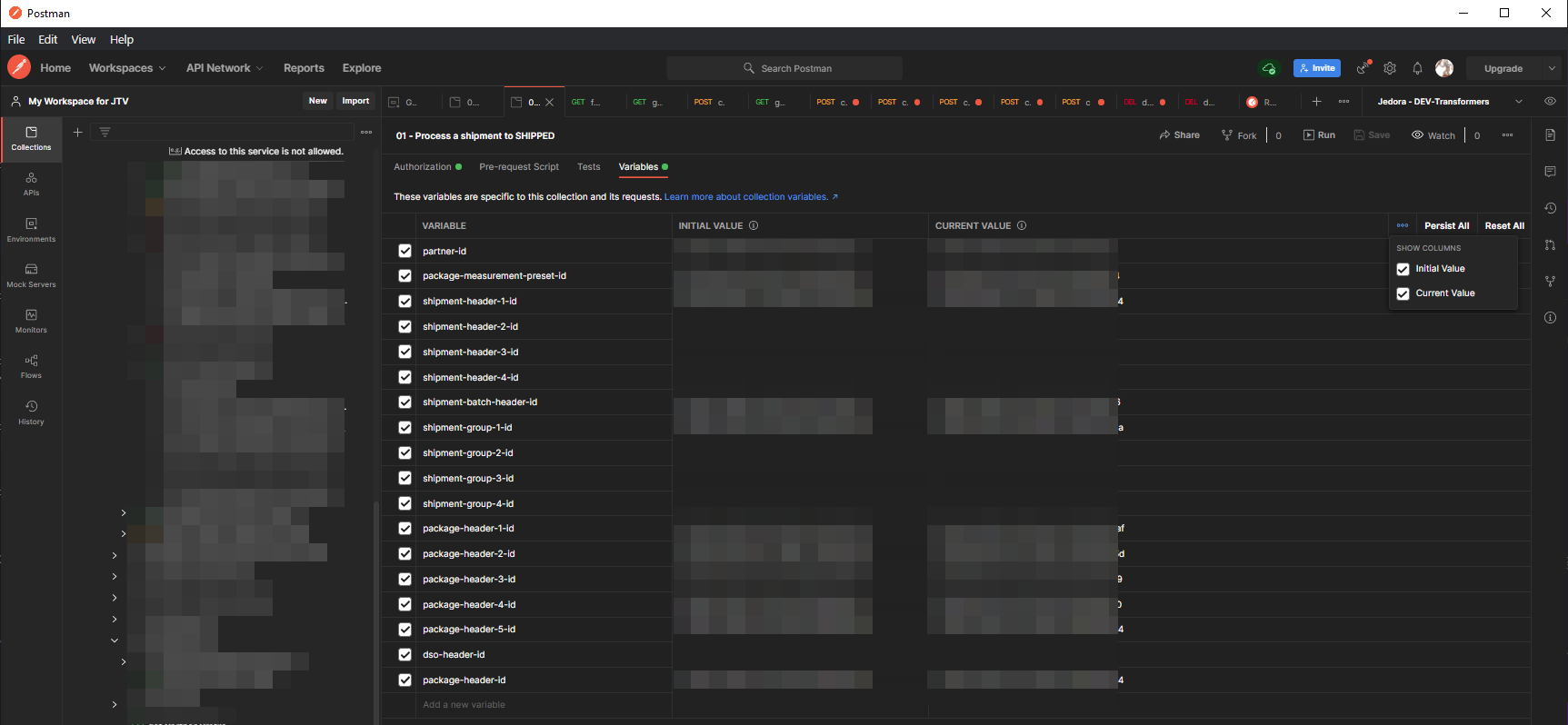Open Learn more about collection variables link

pos(751,196)
